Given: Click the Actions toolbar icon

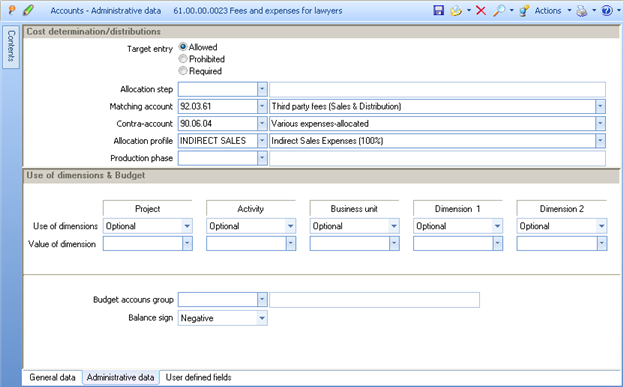Looking at the screenshot, I should (524, 11).
